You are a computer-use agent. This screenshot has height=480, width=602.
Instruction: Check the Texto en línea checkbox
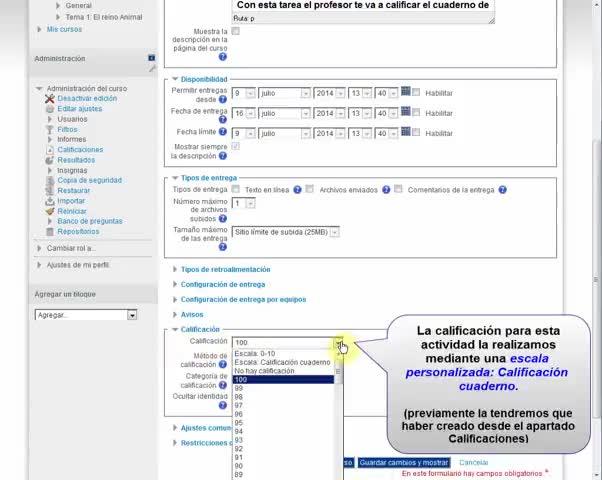pos(236,189)
